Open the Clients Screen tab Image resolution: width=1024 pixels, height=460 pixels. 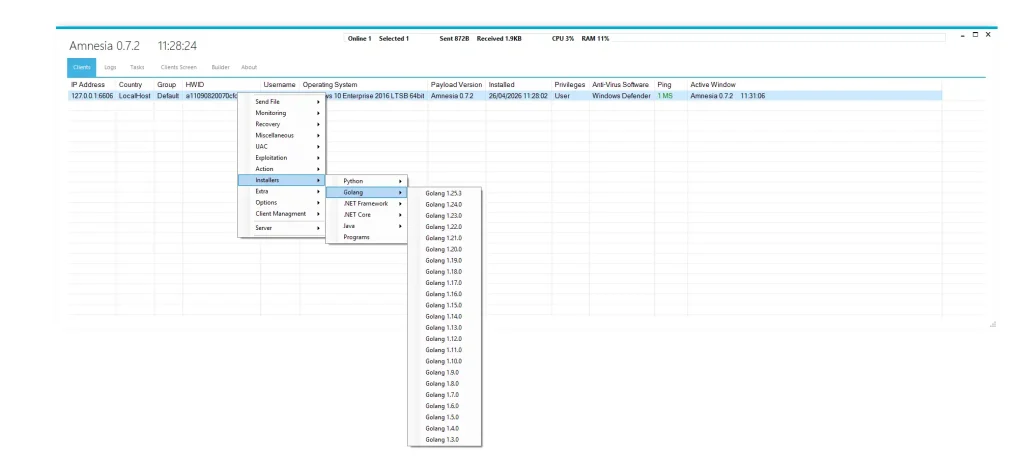coord(178,67)
